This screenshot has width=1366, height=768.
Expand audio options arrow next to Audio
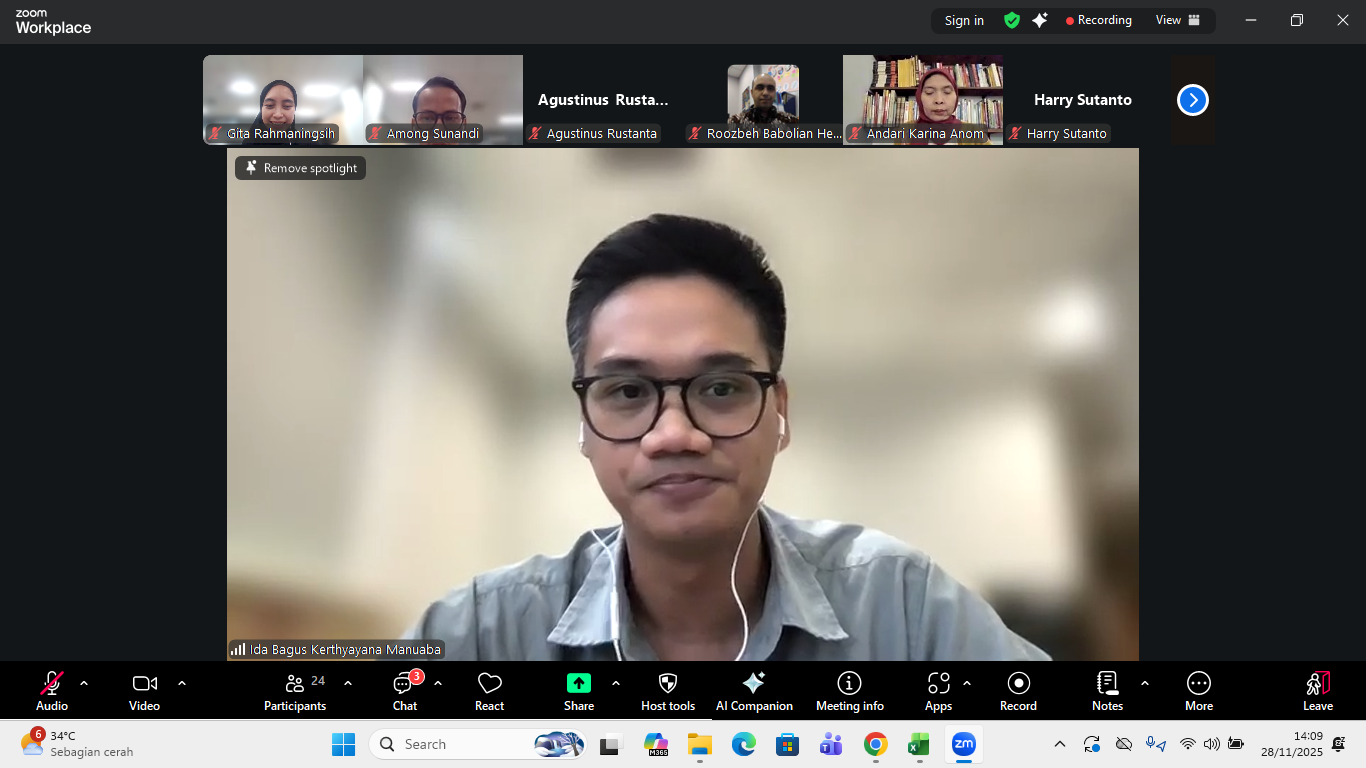click(84, 683)
